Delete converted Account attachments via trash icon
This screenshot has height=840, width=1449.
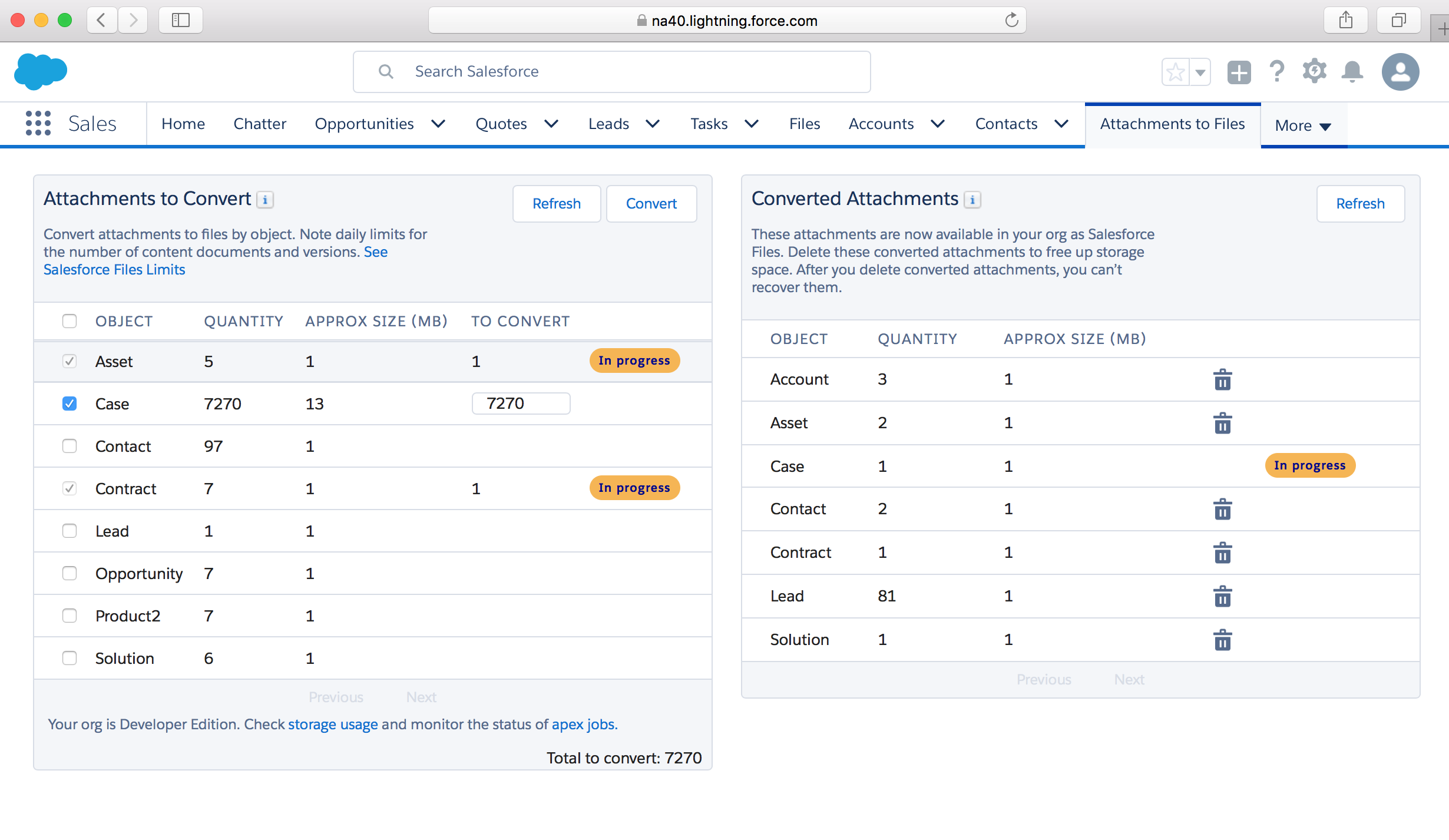[x=1223, y=379]
